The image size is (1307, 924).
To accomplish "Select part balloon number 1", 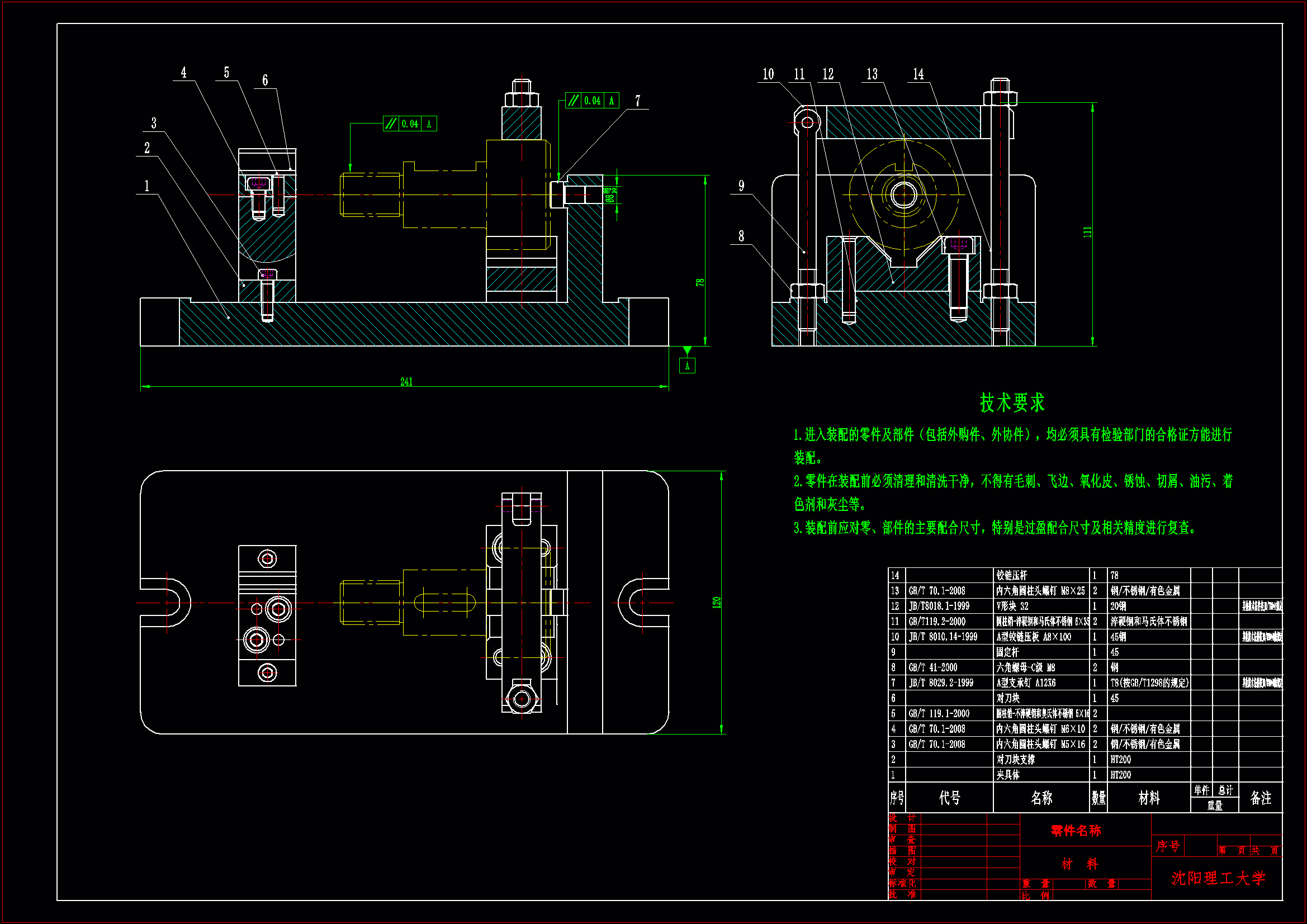I will pyautogui.click(x=147, y=186).
